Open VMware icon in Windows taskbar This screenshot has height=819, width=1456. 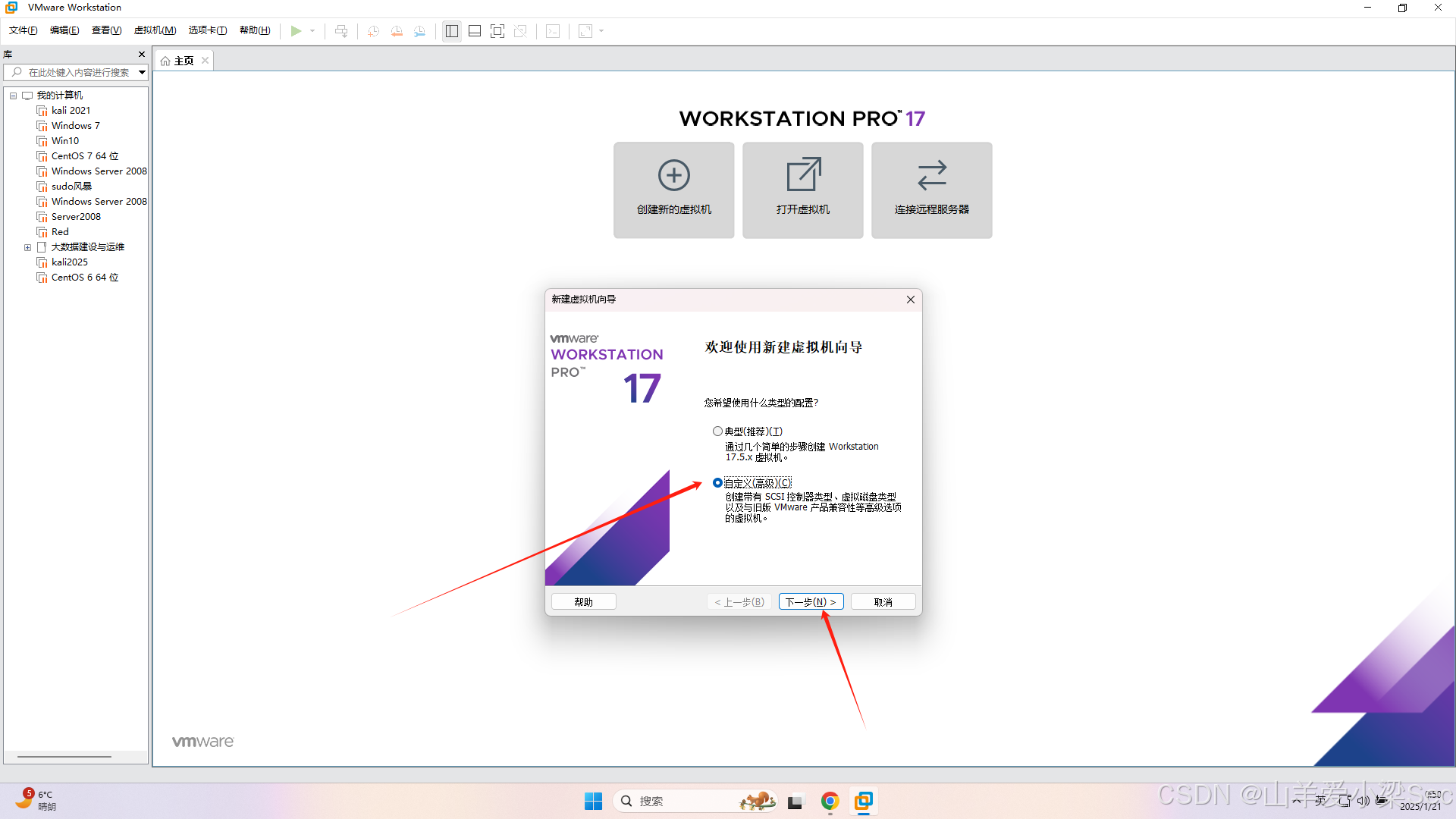(864, 801)
